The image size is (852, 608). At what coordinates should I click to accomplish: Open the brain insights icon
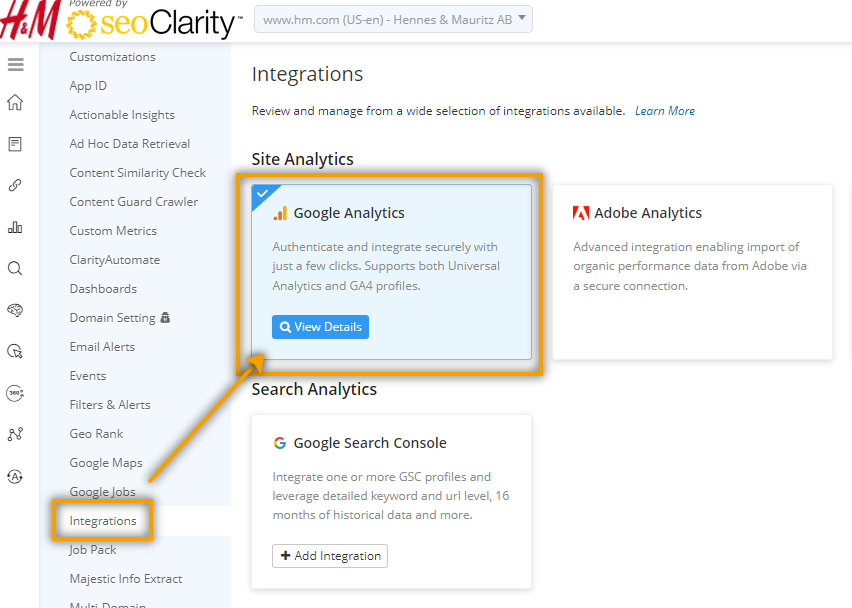pyautogui.click(x=15, y=310)
